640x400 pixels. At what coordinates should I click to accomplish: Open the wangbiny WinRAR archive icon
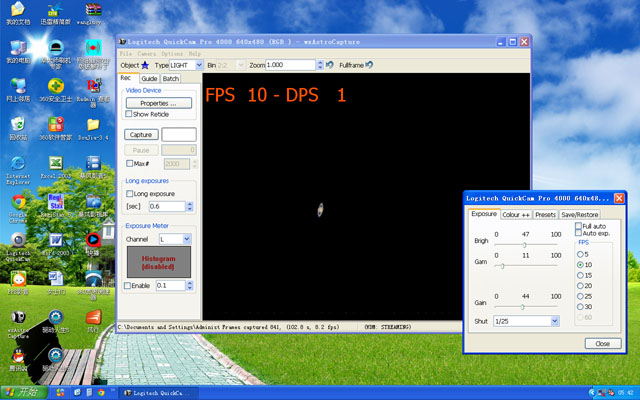pyautogui.click(x=93, y=10)
